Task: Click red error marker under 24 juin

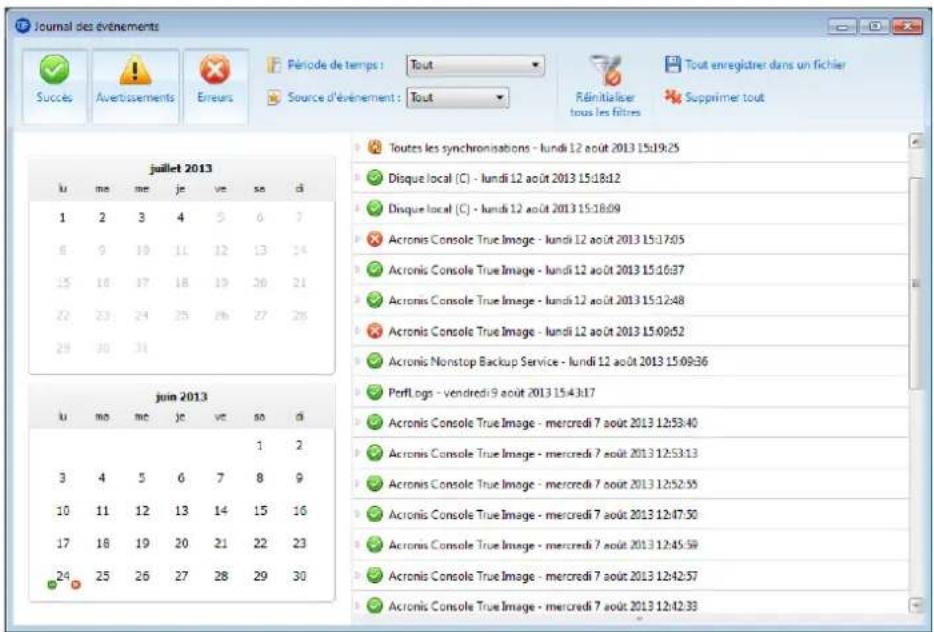Action: (76, 585)
